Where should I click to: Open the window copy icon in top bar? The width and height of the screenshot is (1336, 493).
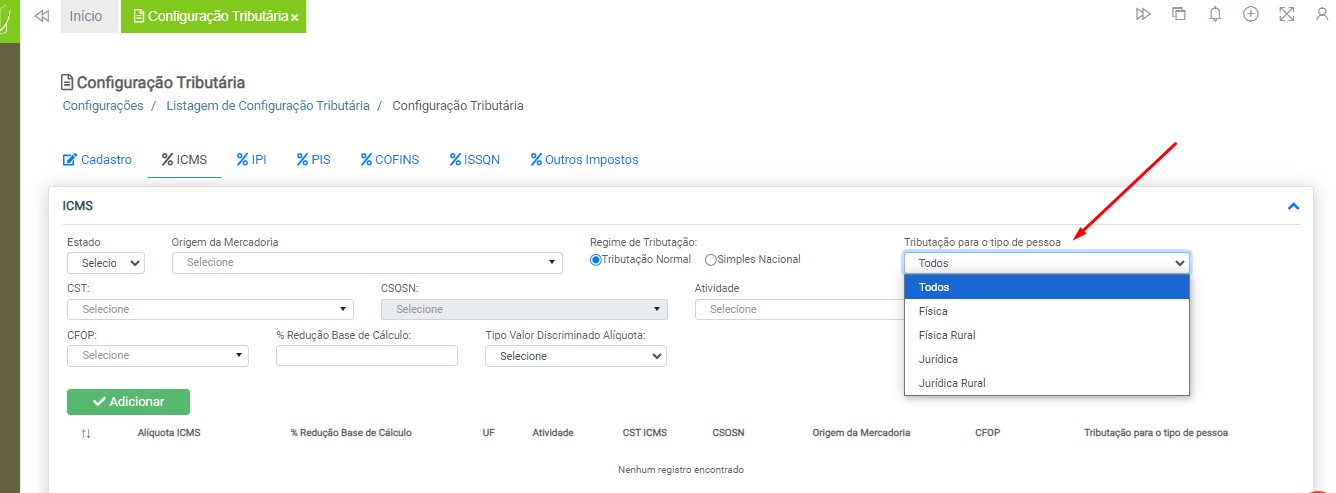pyautogui.click(x=1179, y=14)
